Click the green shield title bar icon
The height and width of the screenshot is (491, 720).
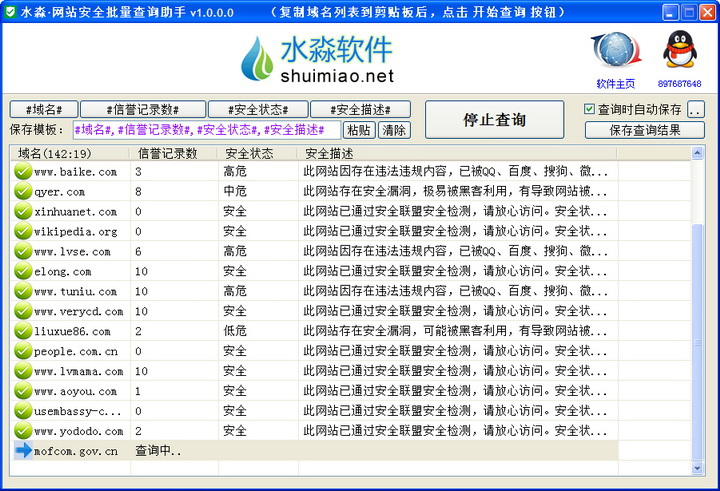10,11
